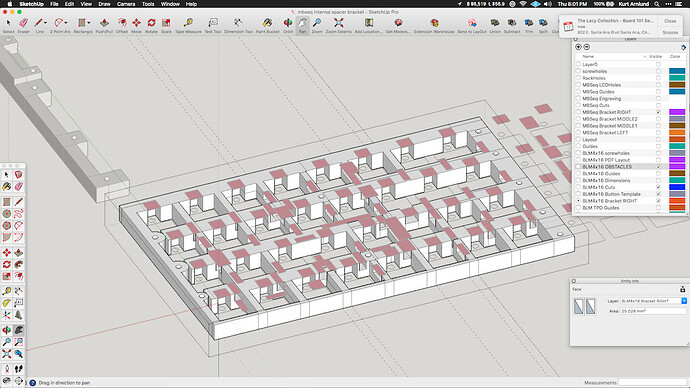Open Rectangle tool dropdown arrow

(89, 23)
